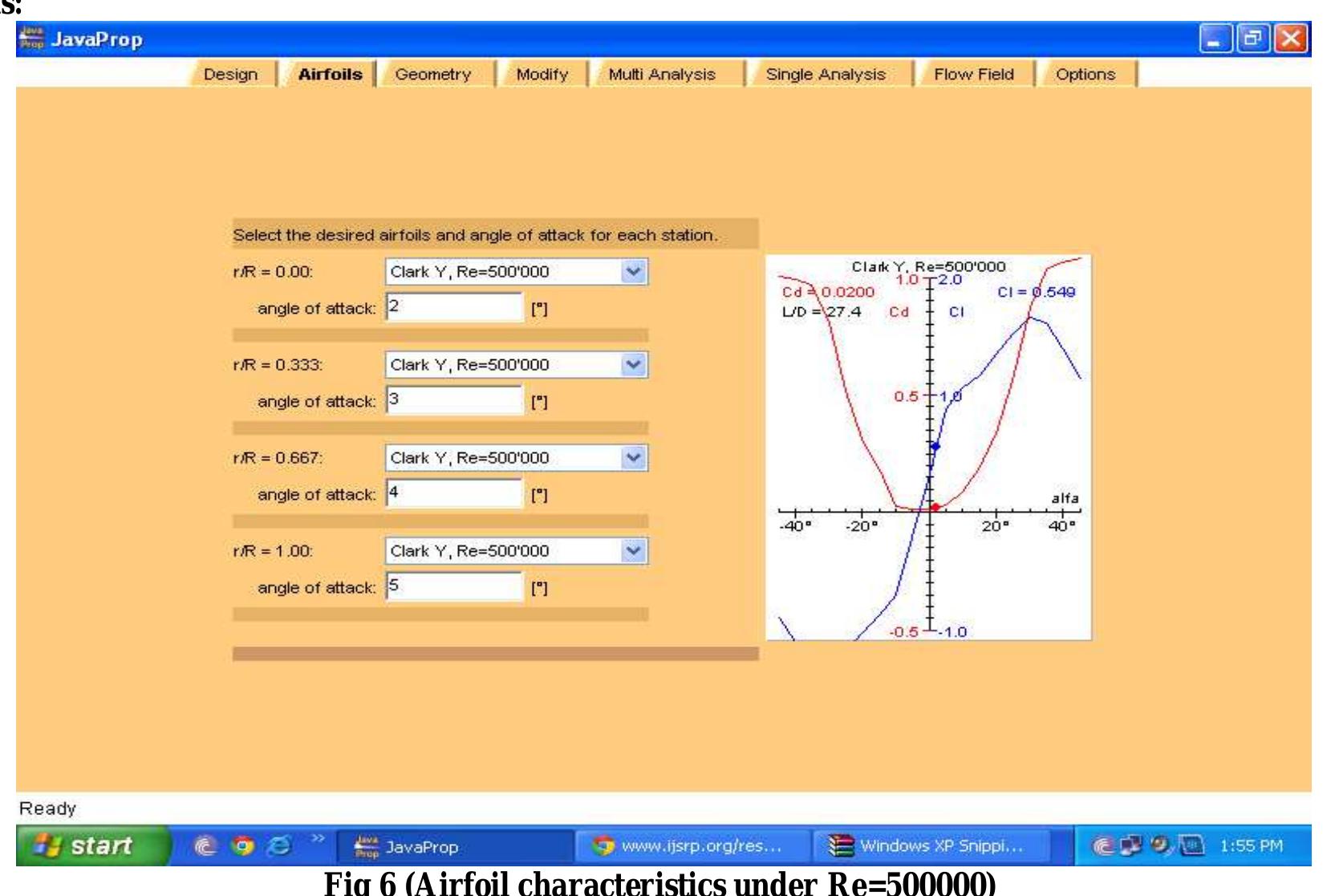Image resolution: width=1335 pixels, height=896 pixels.
Task: Click the Clark Y performance chart
Action: [x=931, y=445]
